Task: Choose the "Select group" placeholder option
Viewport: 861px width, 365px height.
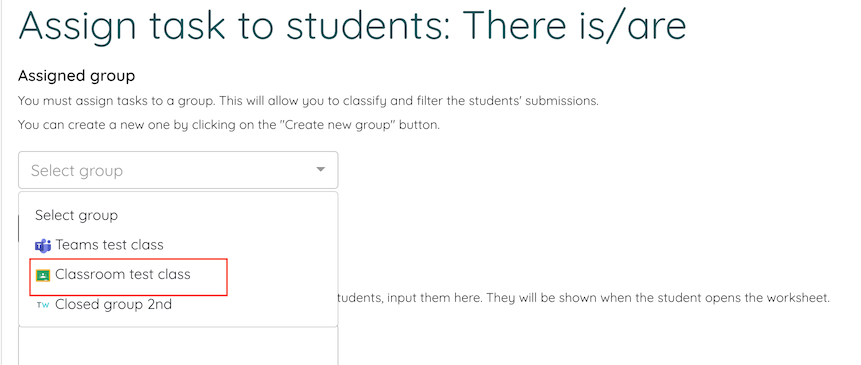Action: point(76,215)
